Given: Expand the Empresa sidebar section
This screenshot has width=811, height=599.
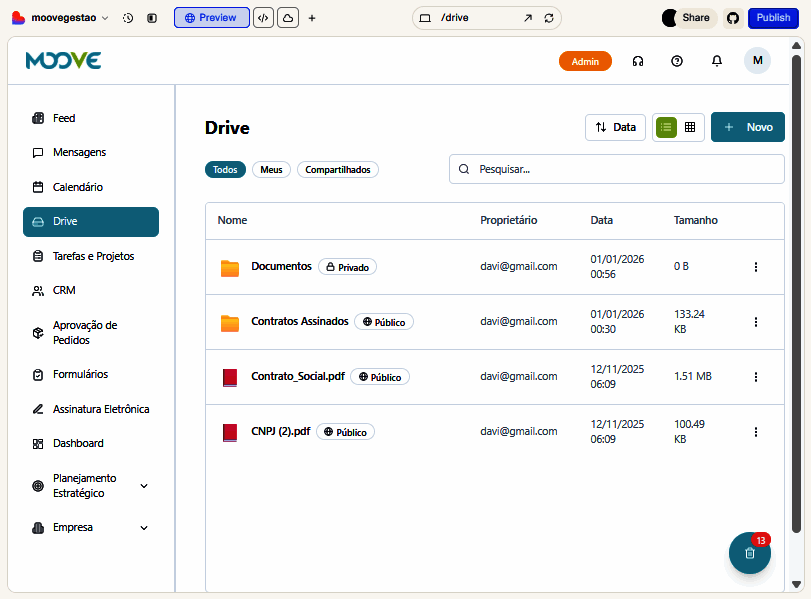Looking at the screenshot, I should [x=144, y=528].
